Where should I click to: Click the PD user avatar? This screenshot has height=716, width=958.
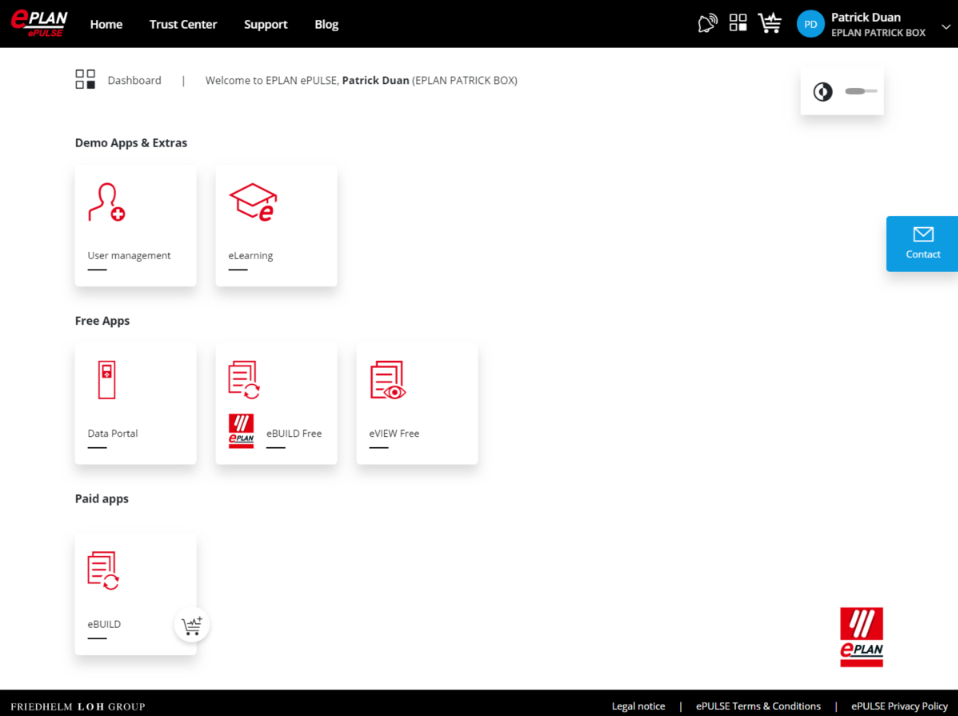point(811,24)
